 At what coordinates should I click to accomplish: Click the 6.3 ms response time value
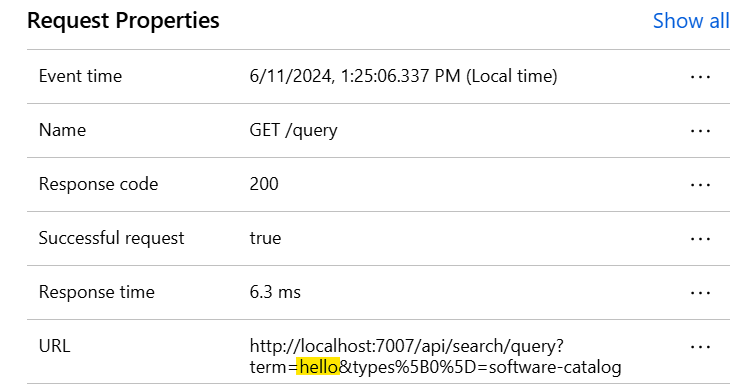[275, 292]
